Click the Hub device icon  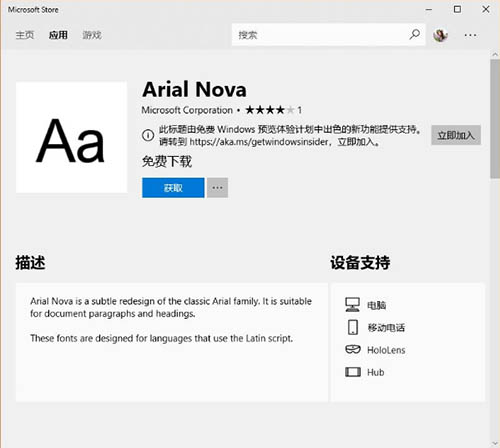pyautogui.click(x=353, y=372)
